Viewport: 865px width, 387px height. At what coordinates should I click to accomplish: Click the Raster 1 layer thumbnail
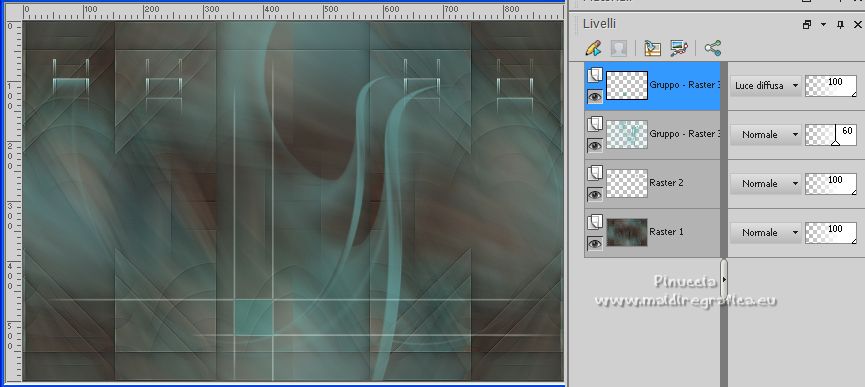(x=627, y=232)
